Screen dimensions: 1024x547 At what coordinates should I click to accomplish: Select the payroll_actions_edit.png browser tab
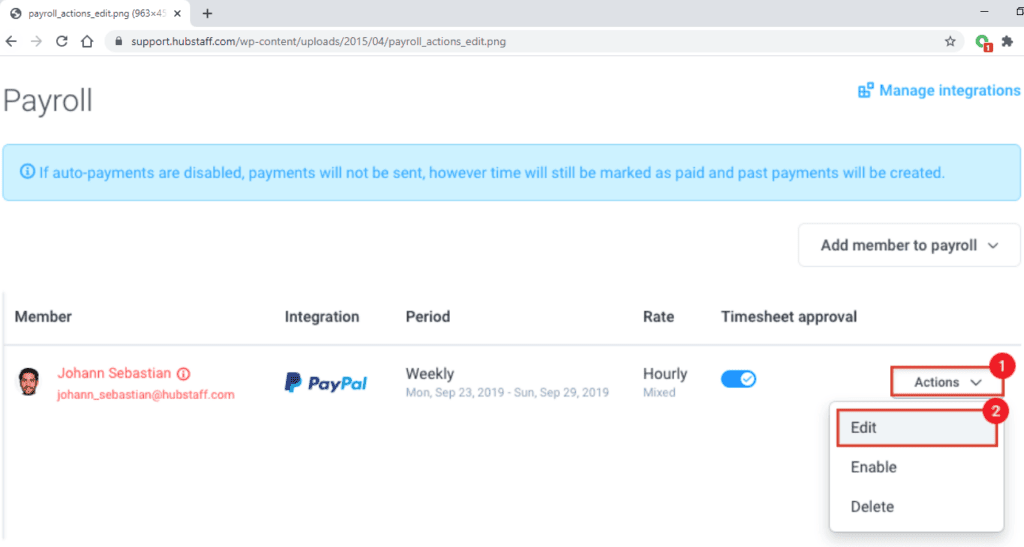pyautogui.click(x=95, y=13)
